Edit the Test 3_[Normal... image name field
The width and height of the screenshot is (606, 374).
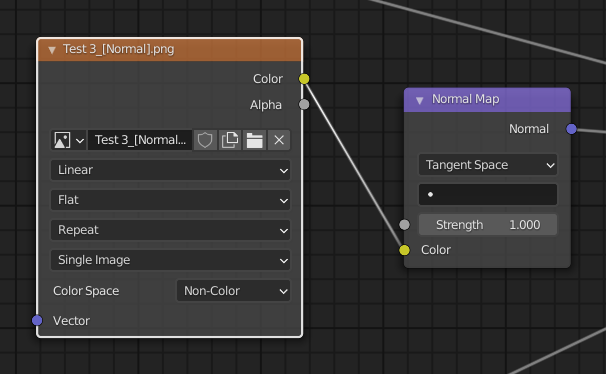pos(140,140)
